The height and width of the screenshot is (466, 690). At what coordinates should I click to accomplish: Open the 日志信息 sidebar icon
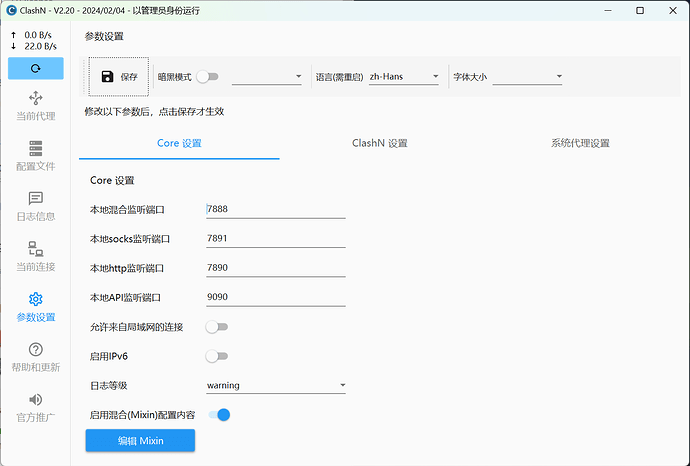pos(36,198)
